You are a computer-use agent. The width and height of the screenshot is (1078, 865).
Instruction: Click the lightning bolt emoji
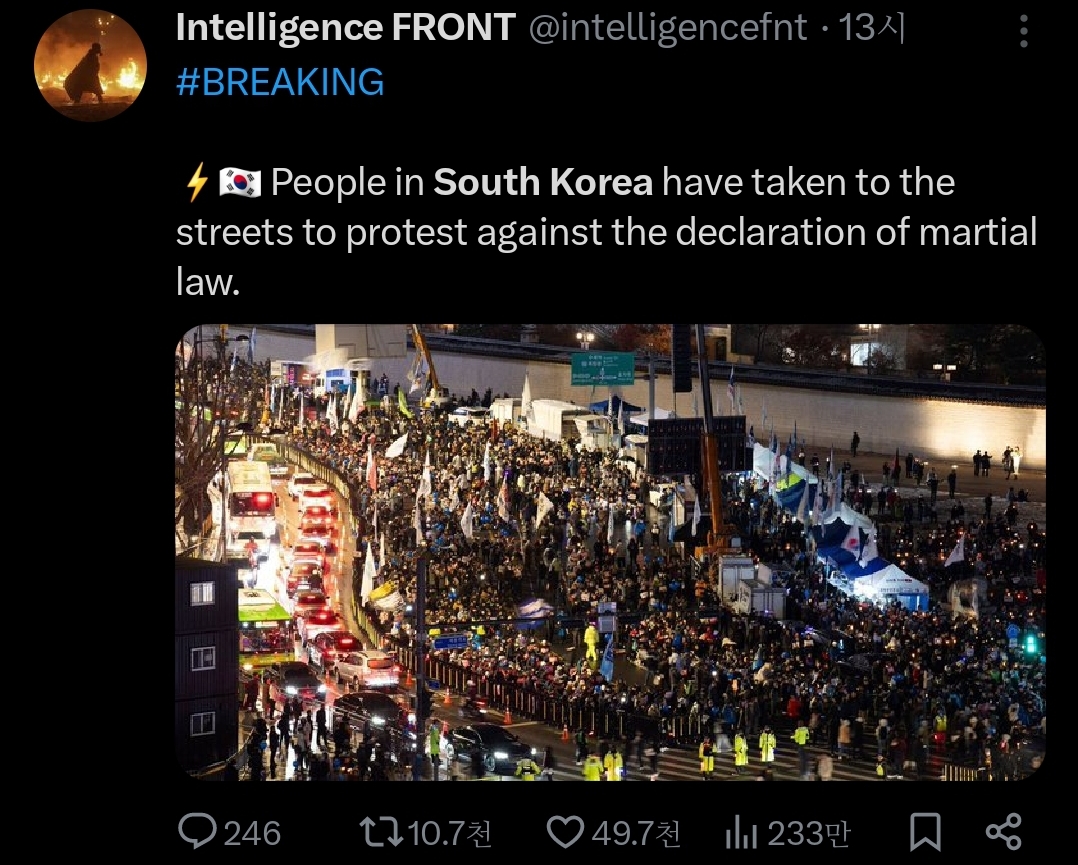click(x=197, y=182)
